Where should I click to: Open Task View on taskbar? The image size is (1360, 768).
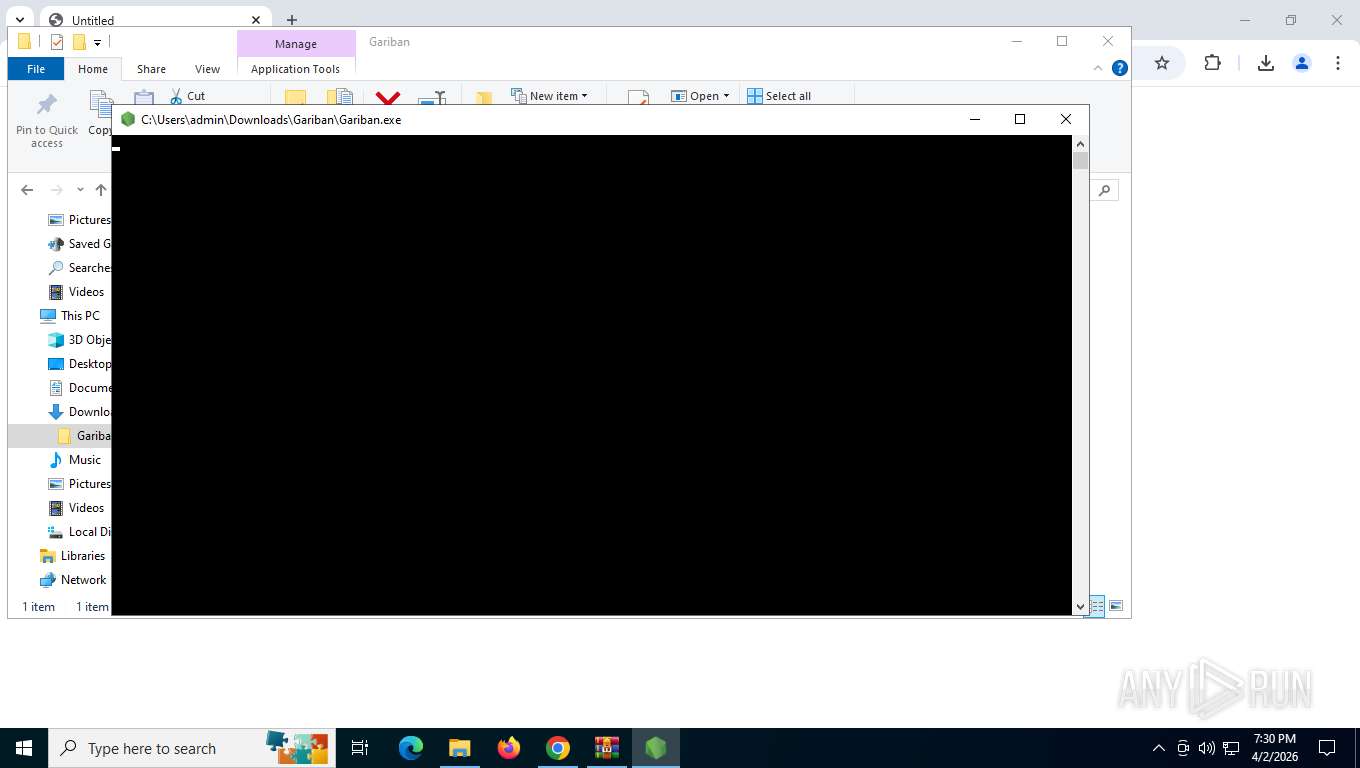point(360,748)
